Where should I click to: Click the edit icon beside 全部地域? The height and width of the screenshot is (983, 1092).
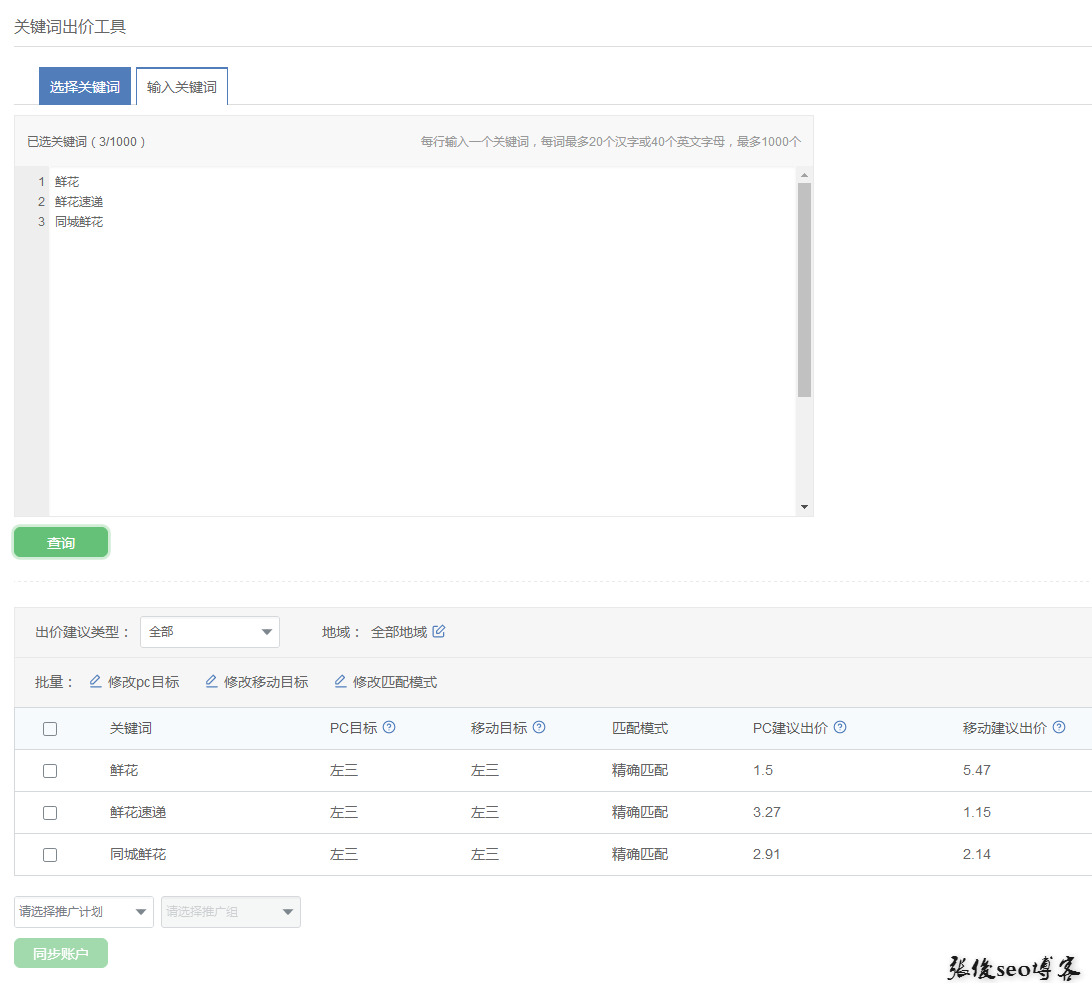pyautogui.click(x=439, y=631)
